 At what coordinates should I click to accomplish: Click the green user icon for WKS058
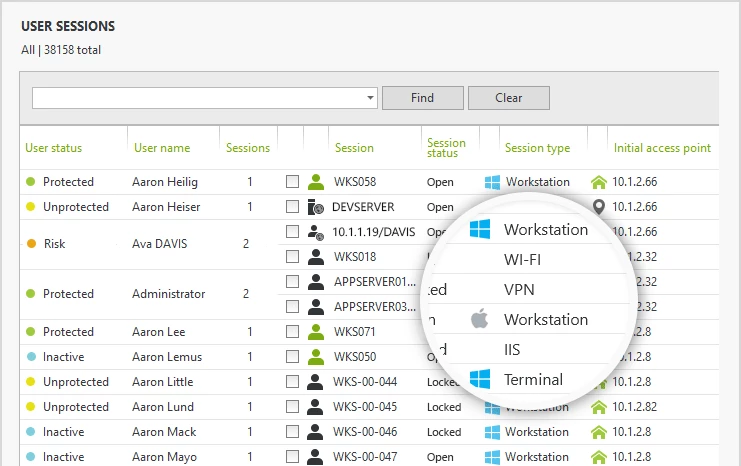[x=316, y=182]
